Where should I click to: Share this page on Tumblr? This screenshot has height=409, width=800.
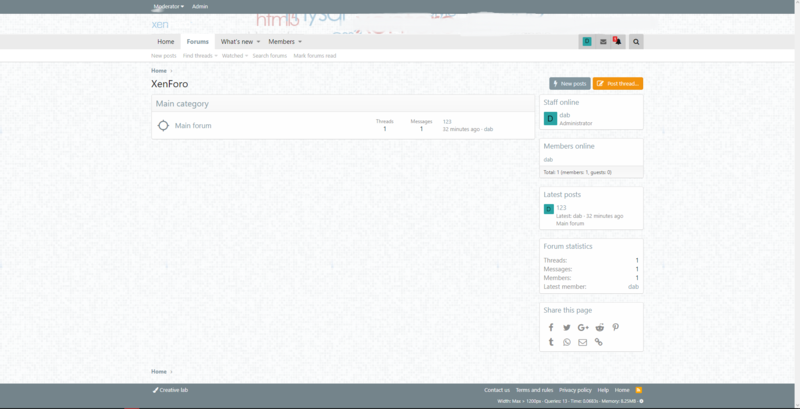(x=551, y=342)
